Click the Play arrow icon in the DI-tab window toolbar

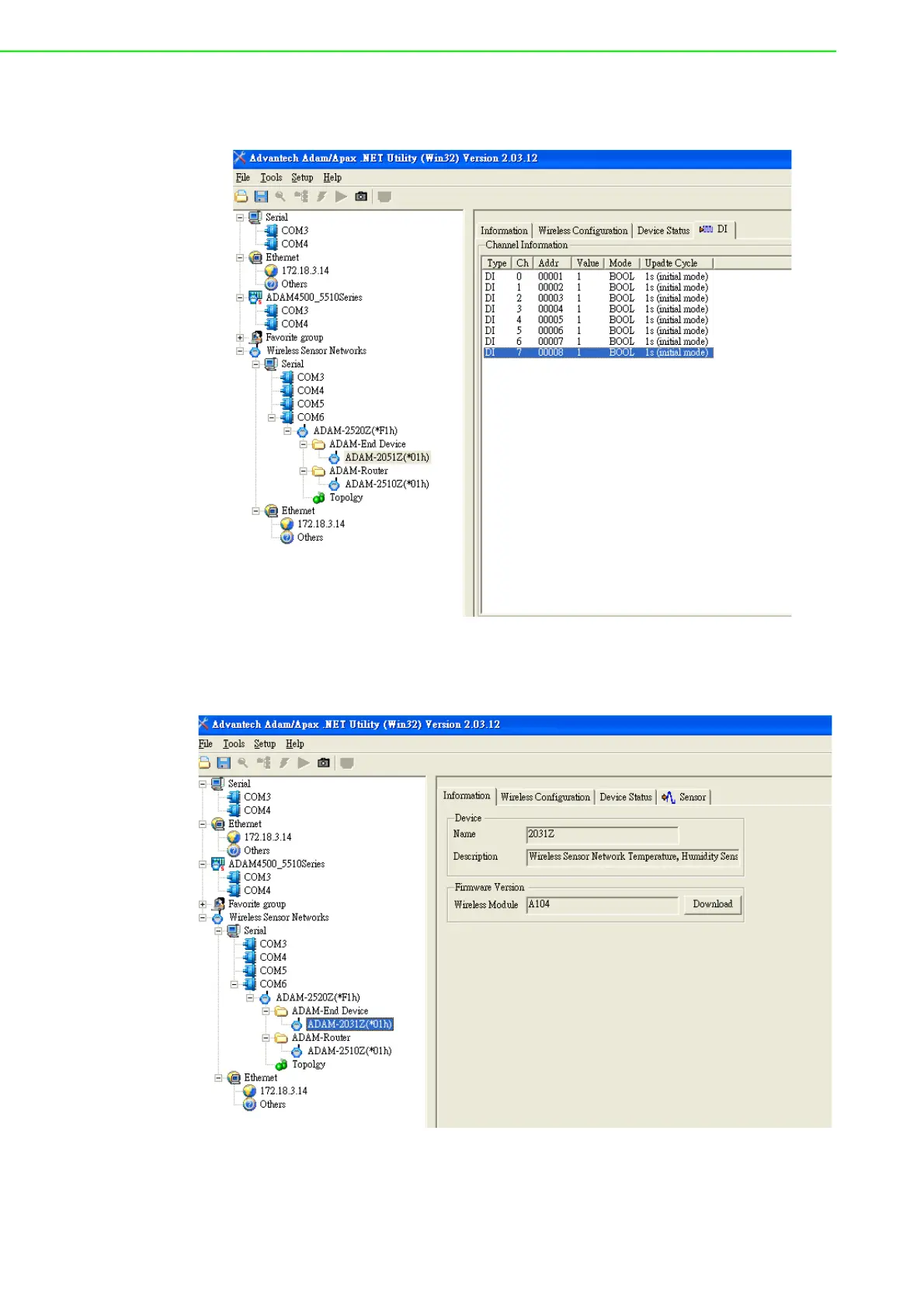click(341, 197)
